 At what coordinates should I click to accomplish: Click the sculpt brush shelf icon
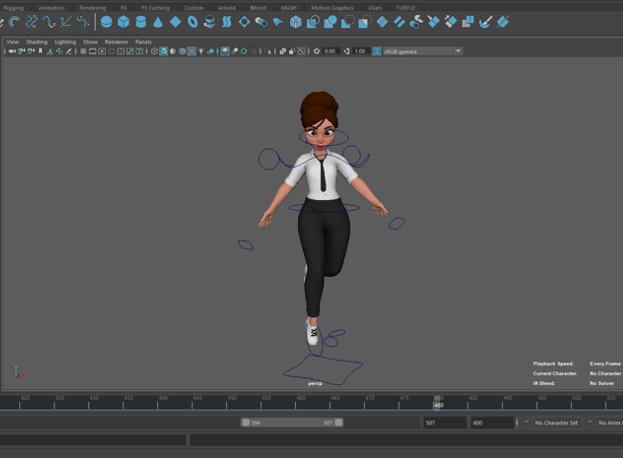pyautogui.click(x=486, y=22)
